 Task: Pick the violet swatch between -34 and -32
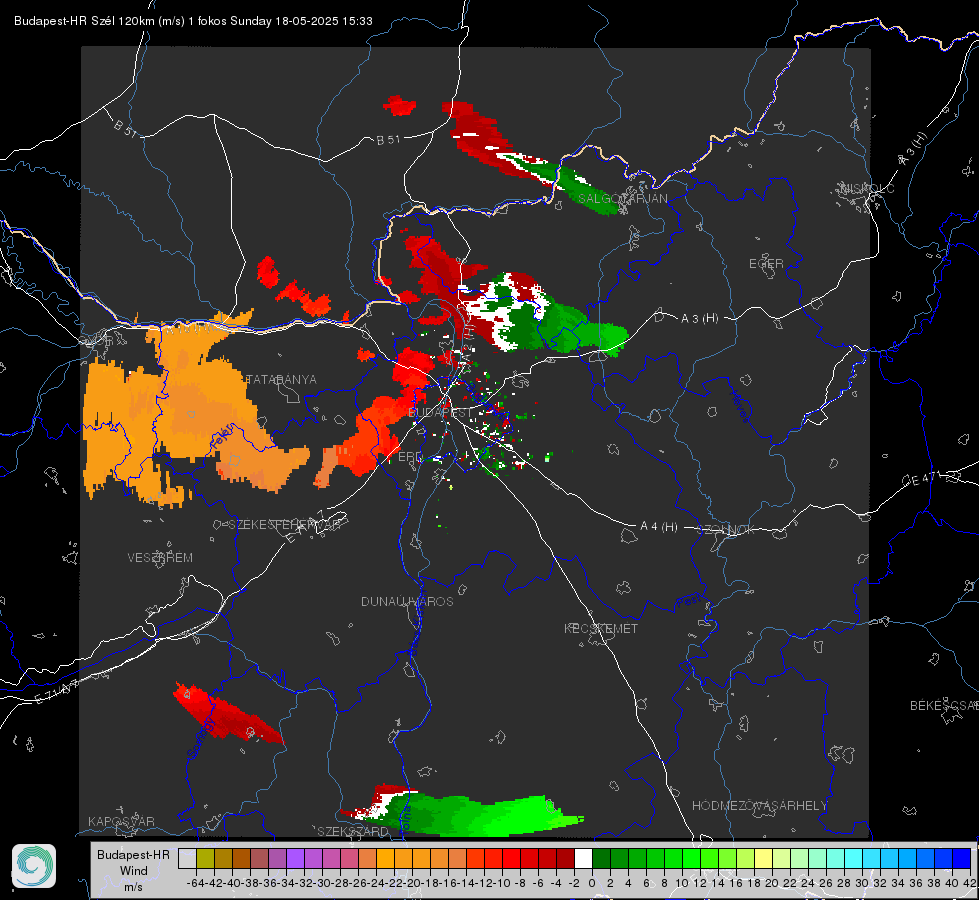coord(295,859)
